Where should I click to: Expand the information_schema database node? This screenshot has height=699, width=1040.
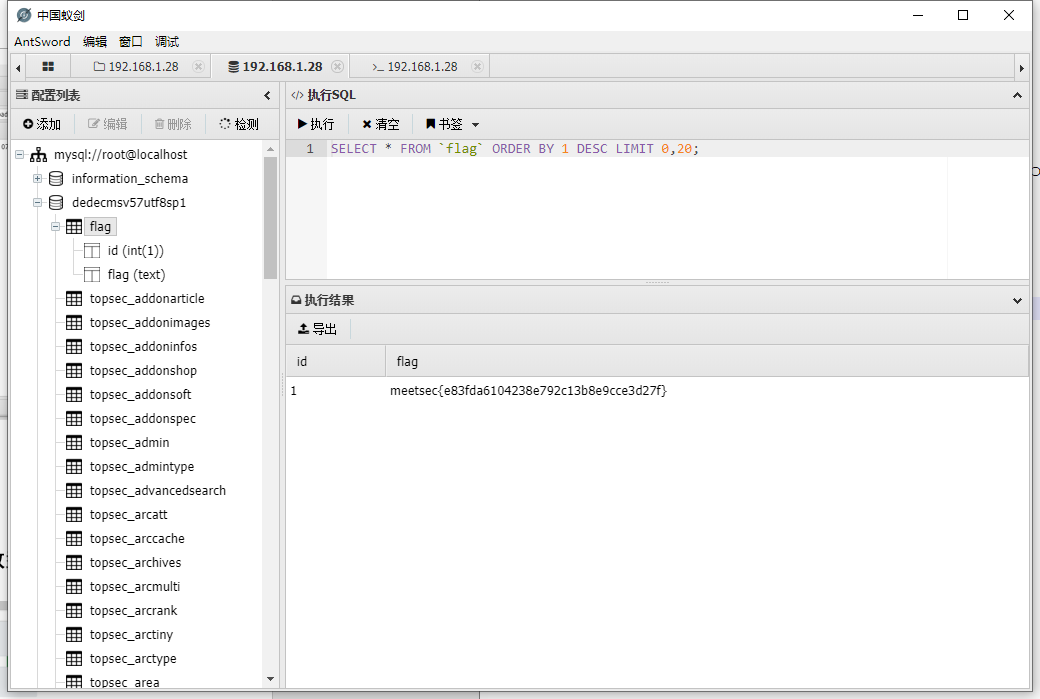(x=38, y=178)
